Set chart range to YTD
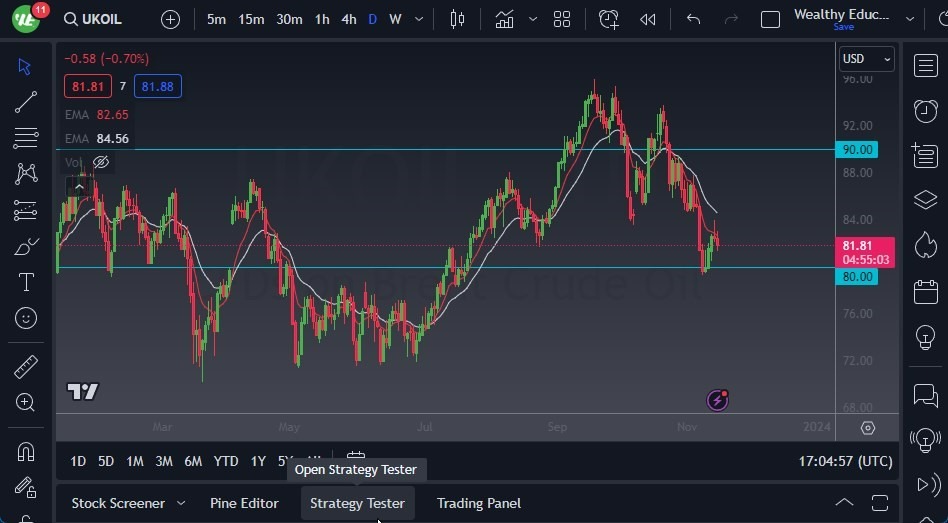The image size is (948, 523). pos(226,461)
